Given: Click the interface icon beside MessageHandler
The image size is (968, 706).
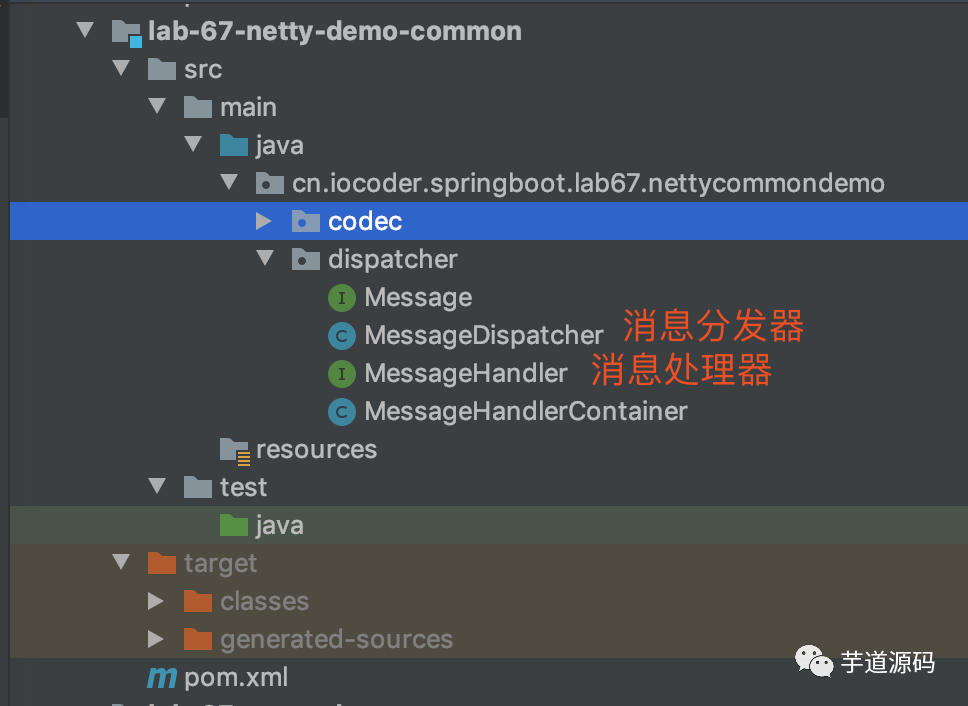Looking at the screenshot, I should 342,374.
